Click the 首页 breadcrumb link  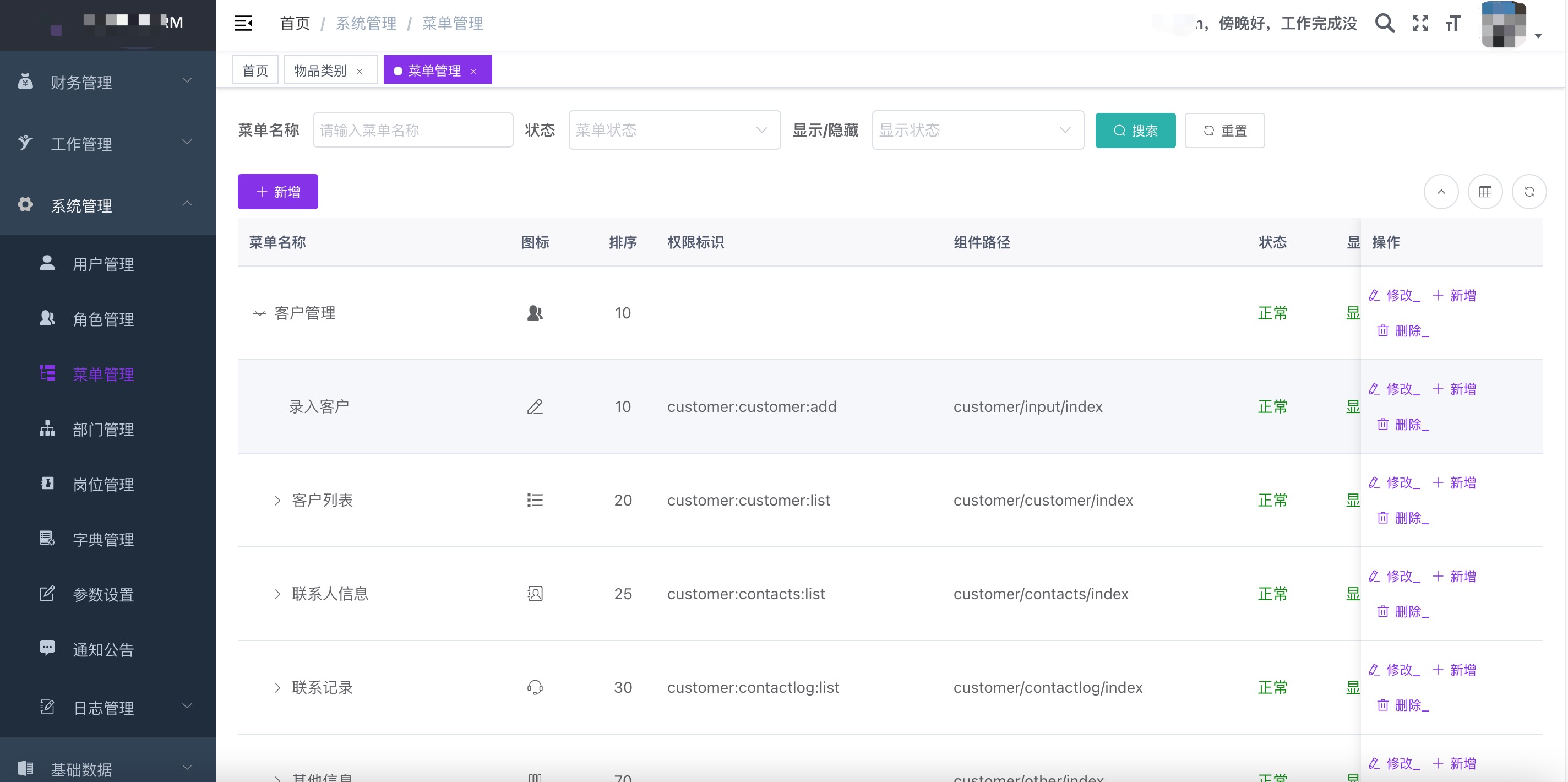(x=295, y=23)
